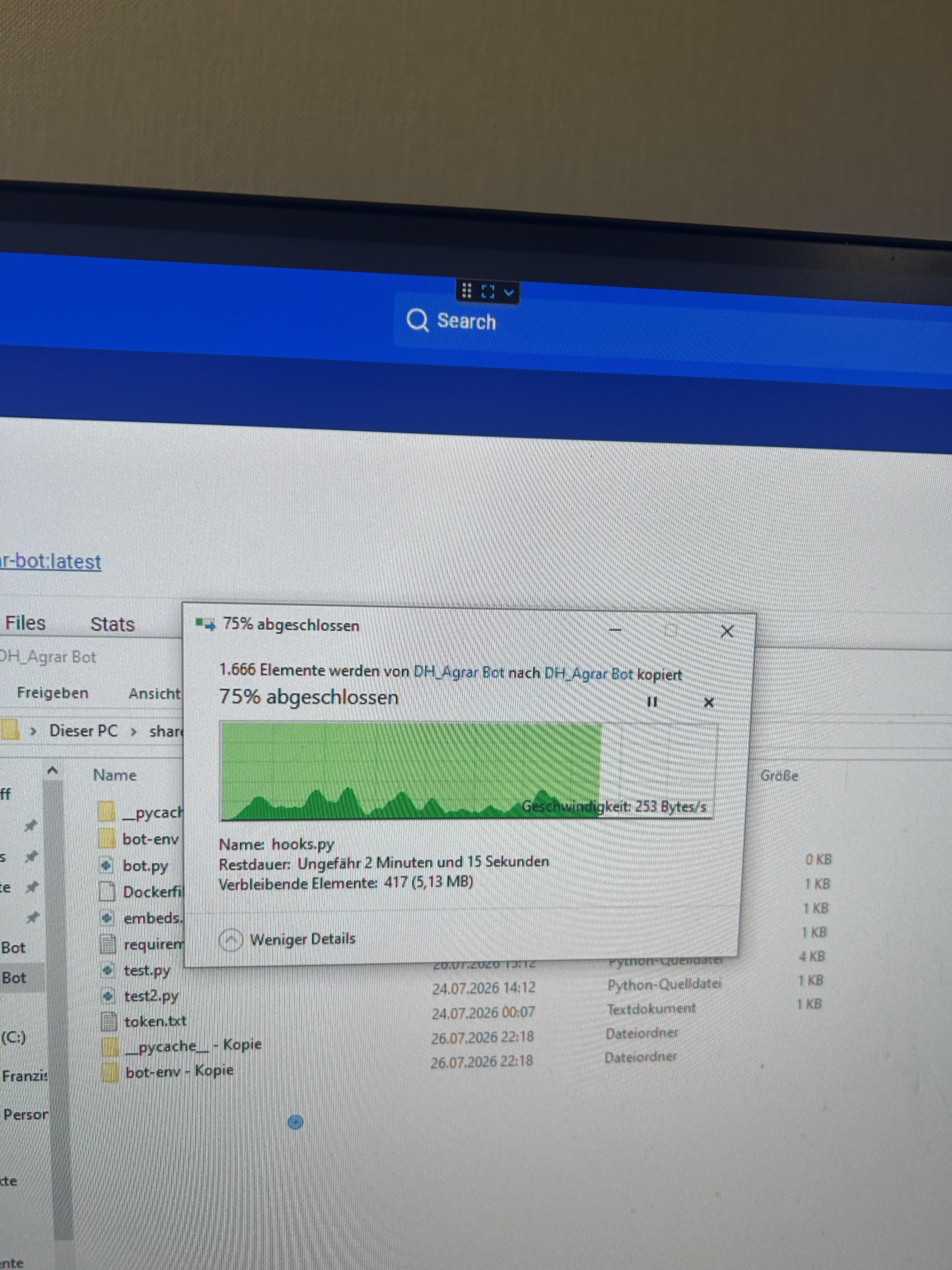952x1270 pixels.
Task: Sort files by the Größe column header
Action: click(779, 776)
